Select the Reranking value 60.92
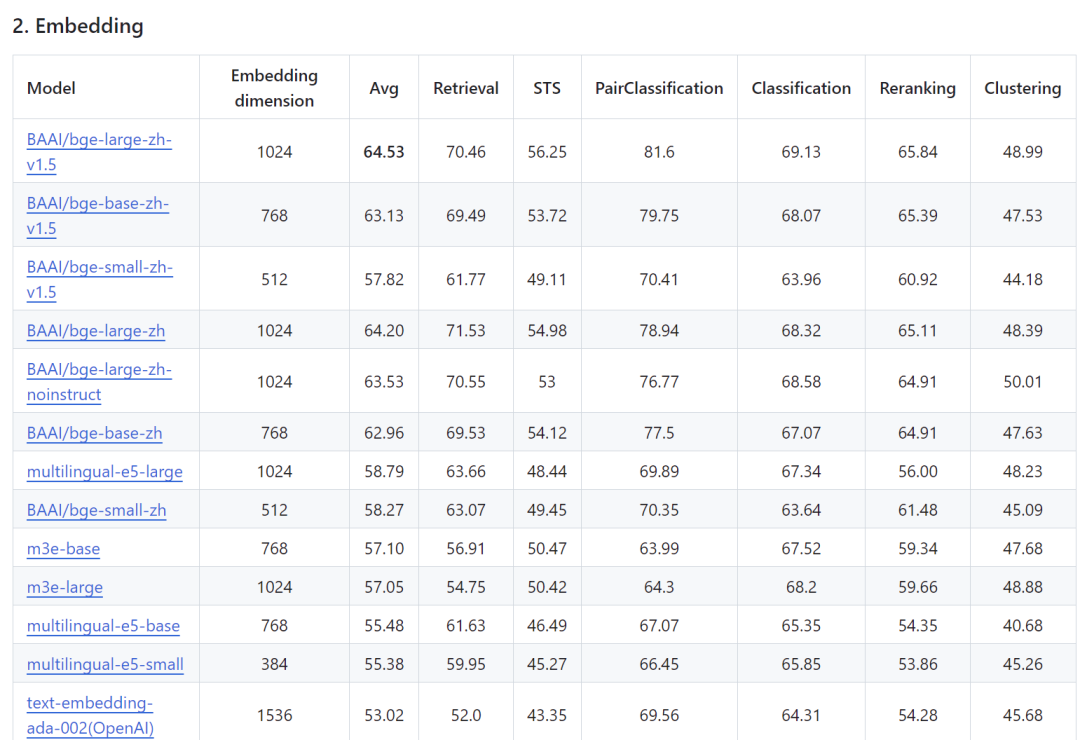The width and height of the screenshot is (1080, 740). [917, 279]
